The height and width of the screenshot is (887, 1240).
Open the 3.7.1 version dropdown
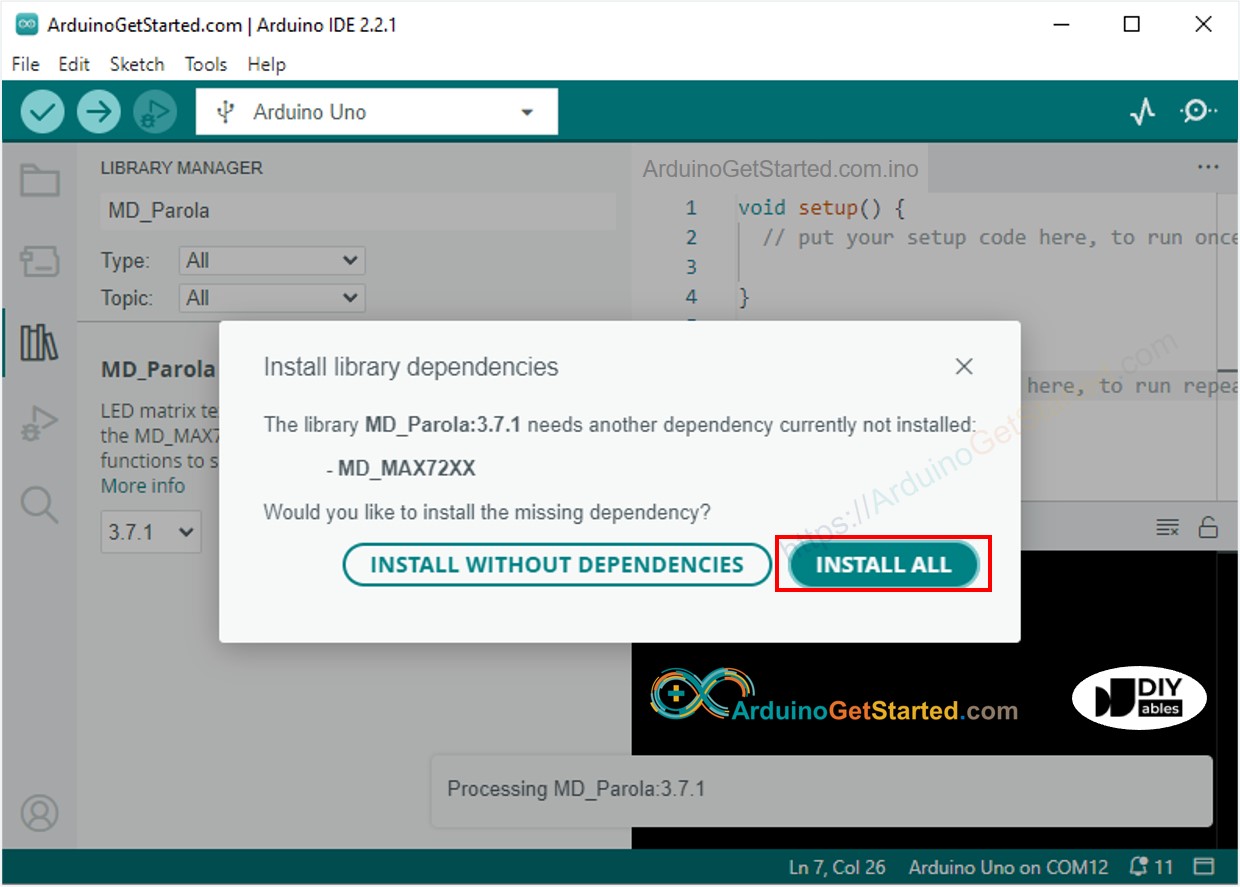point(150,531)
